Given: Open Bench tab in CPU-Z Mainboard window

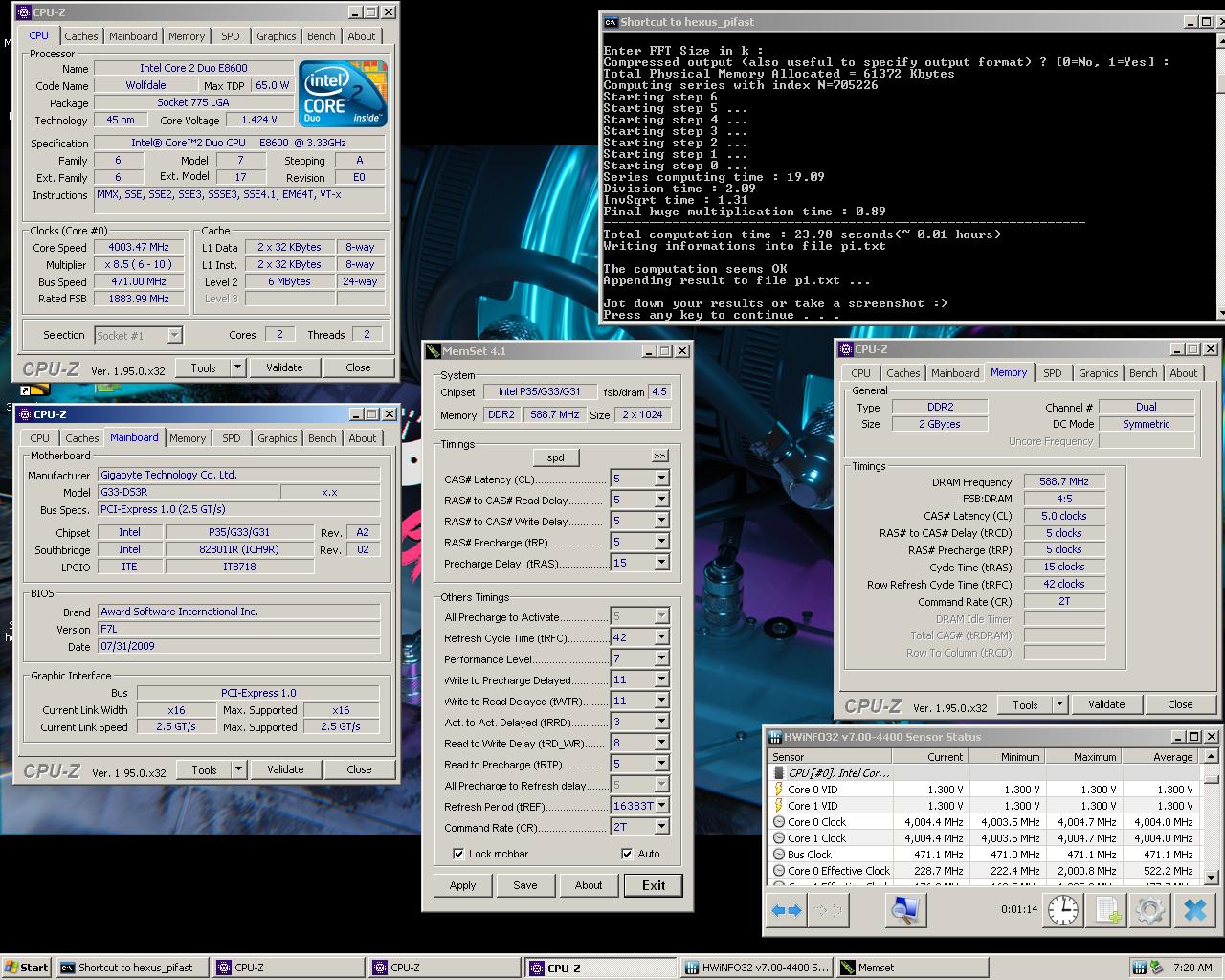Looking at the screenshot, I should pyautogui.click(x=323, y=438).
